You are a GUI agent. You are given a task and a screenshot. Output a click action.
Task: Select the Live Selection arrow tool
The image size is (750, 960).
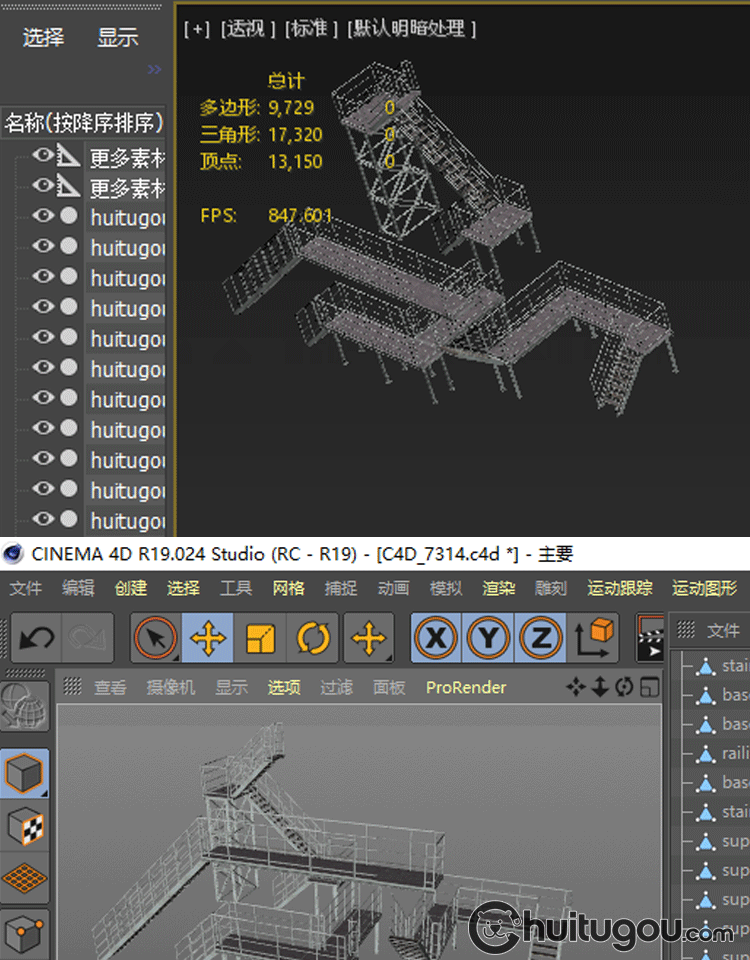point(156,638)
